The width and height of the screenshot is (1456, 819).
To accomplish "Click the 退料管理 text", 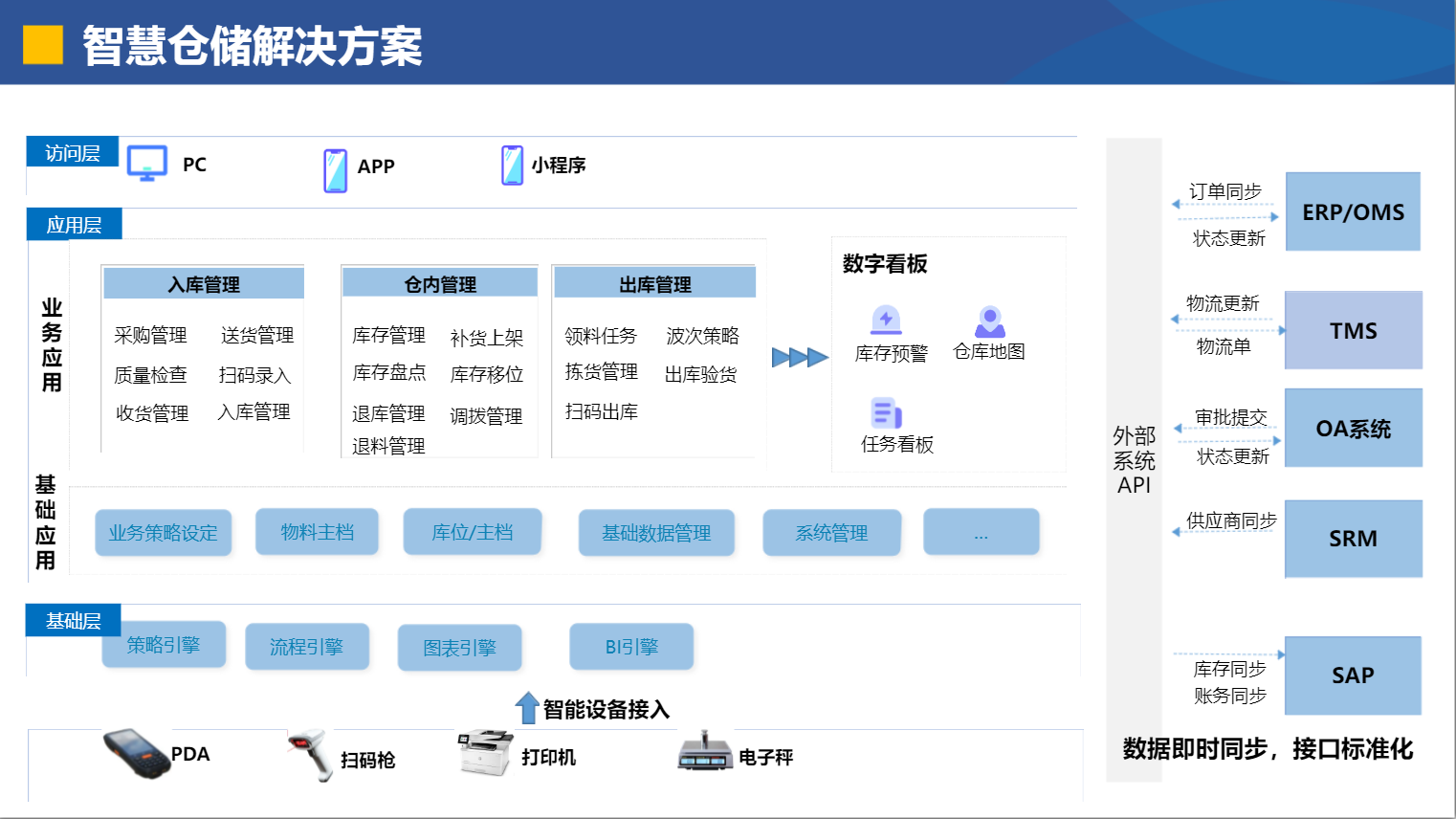I will click(388, 446).
